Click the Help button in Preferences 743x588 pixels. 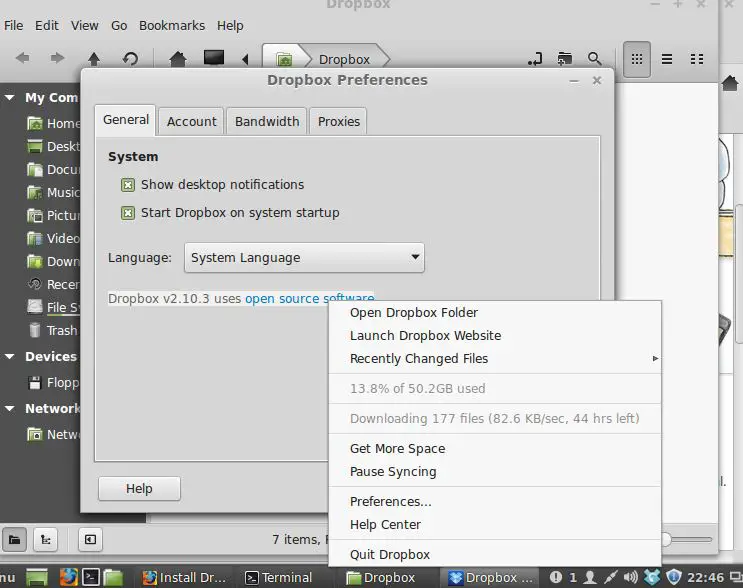(139, 489)
